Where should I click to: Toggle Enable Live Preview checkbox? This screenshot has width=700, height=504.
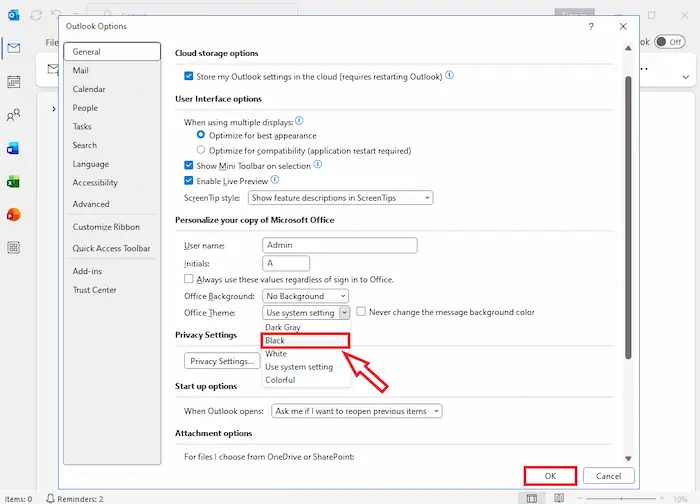pyautogui.click(x=188, y=181)
